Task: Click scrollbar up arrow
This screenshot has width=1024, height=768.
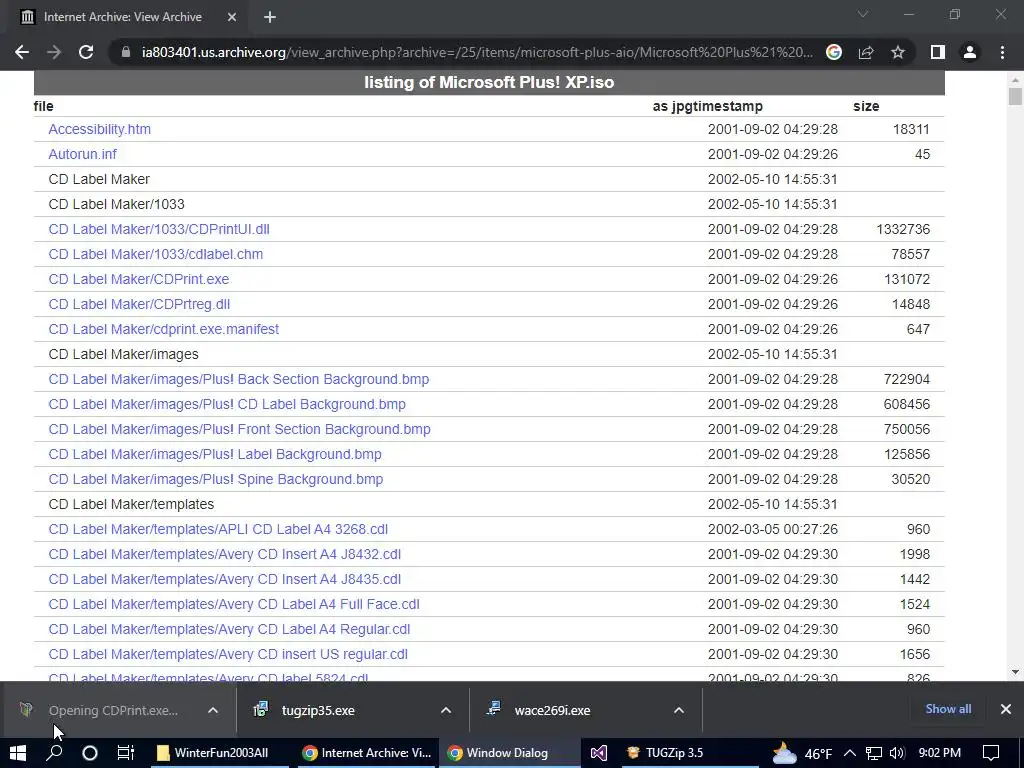Action: tap(1015, 80)
